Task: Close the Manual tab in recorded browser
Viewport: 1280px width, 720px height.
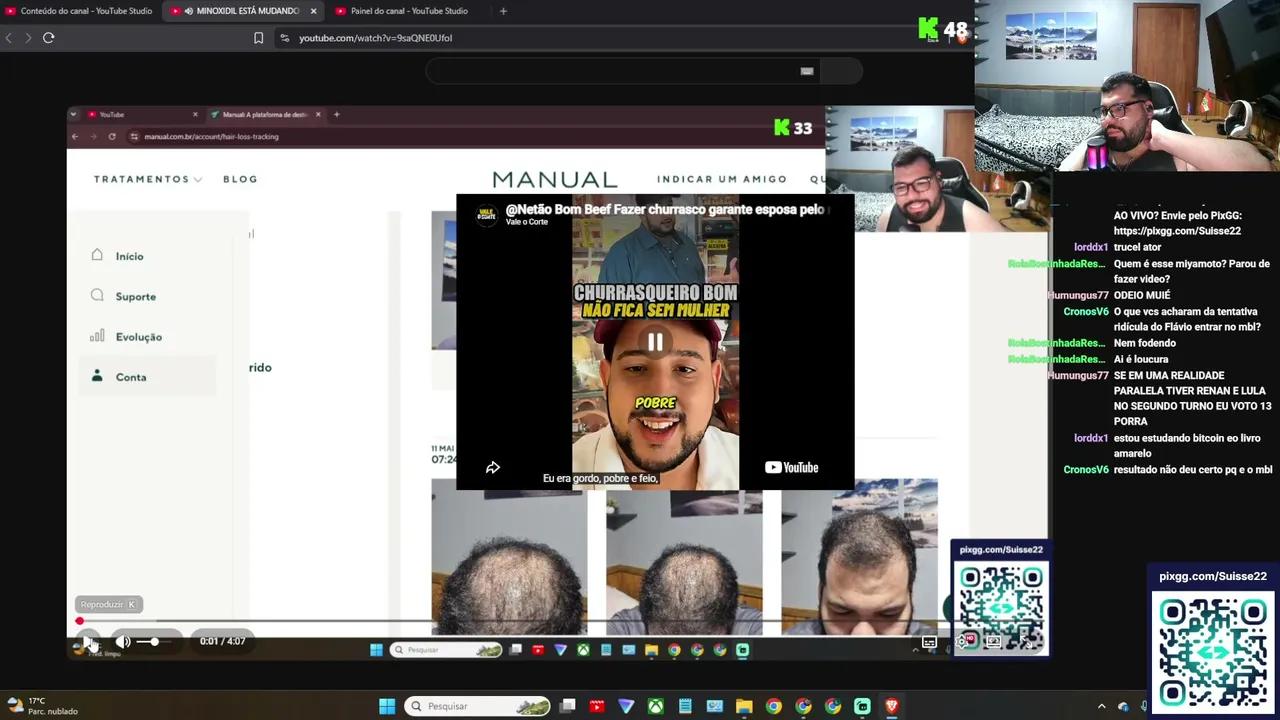Action: pyautogui.click(x=318, y=115)
